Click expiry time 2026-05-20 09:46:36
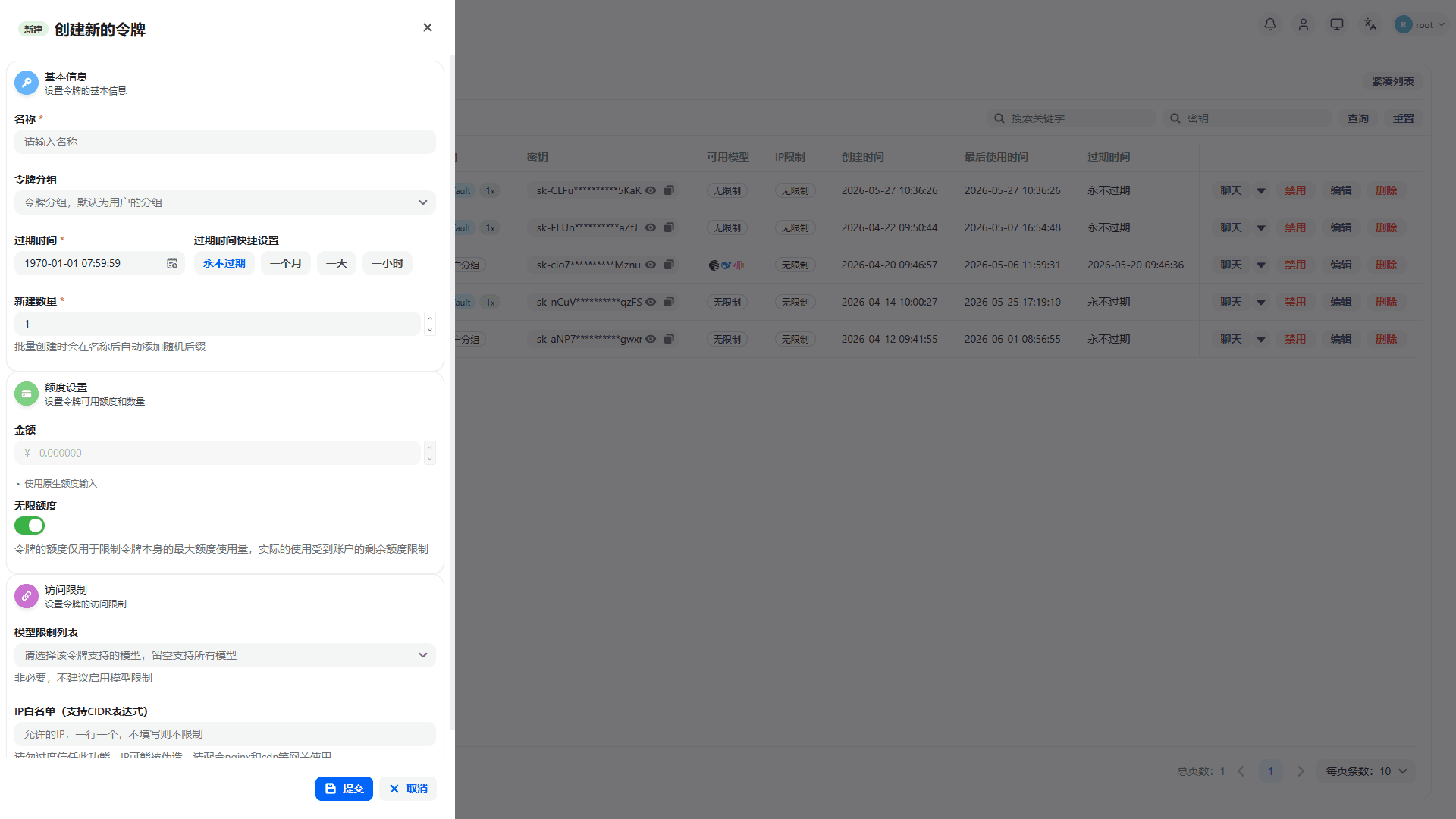Screen dimensions: 1456x819 (1135, 265)
